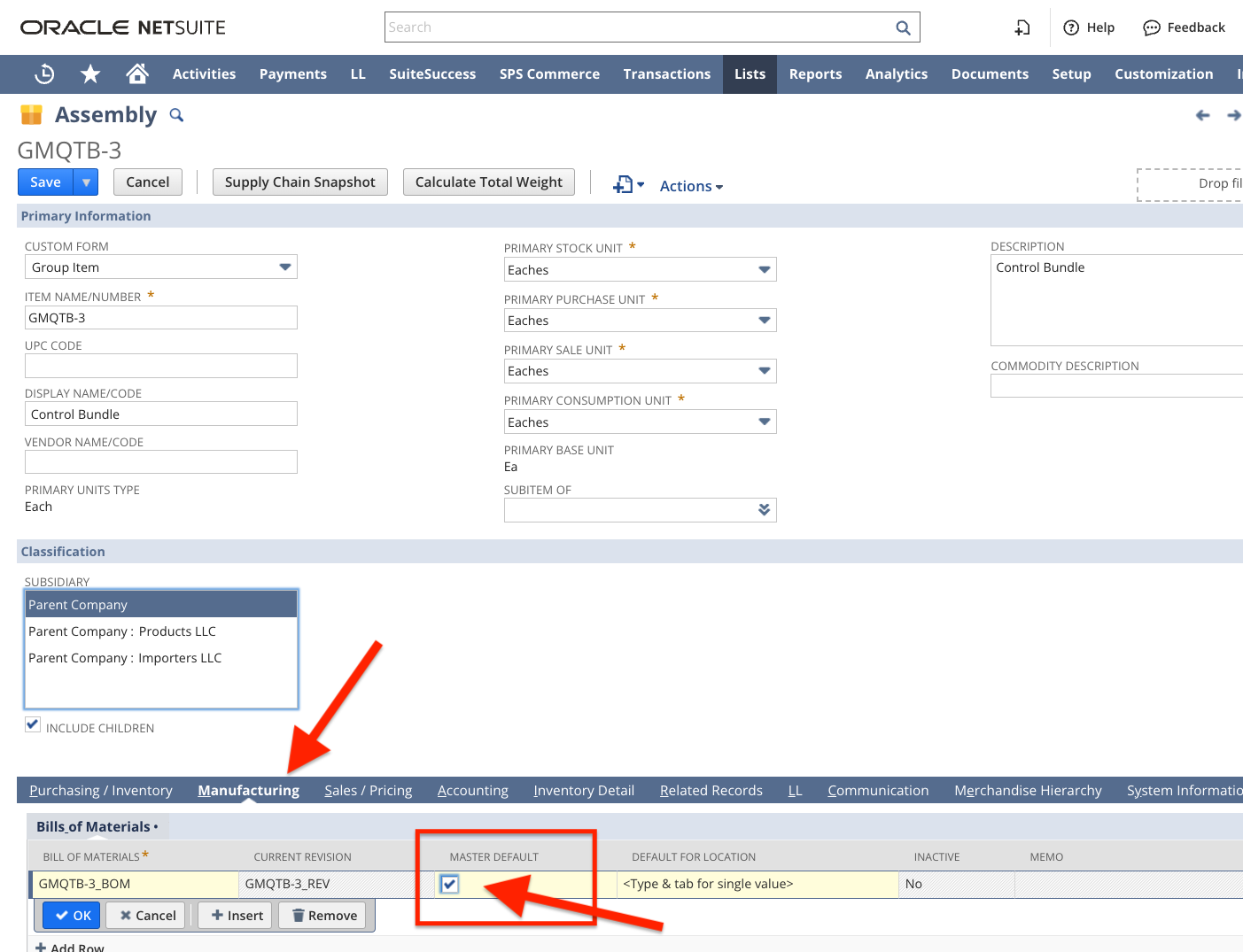Go to the next record arrow

1233,115
